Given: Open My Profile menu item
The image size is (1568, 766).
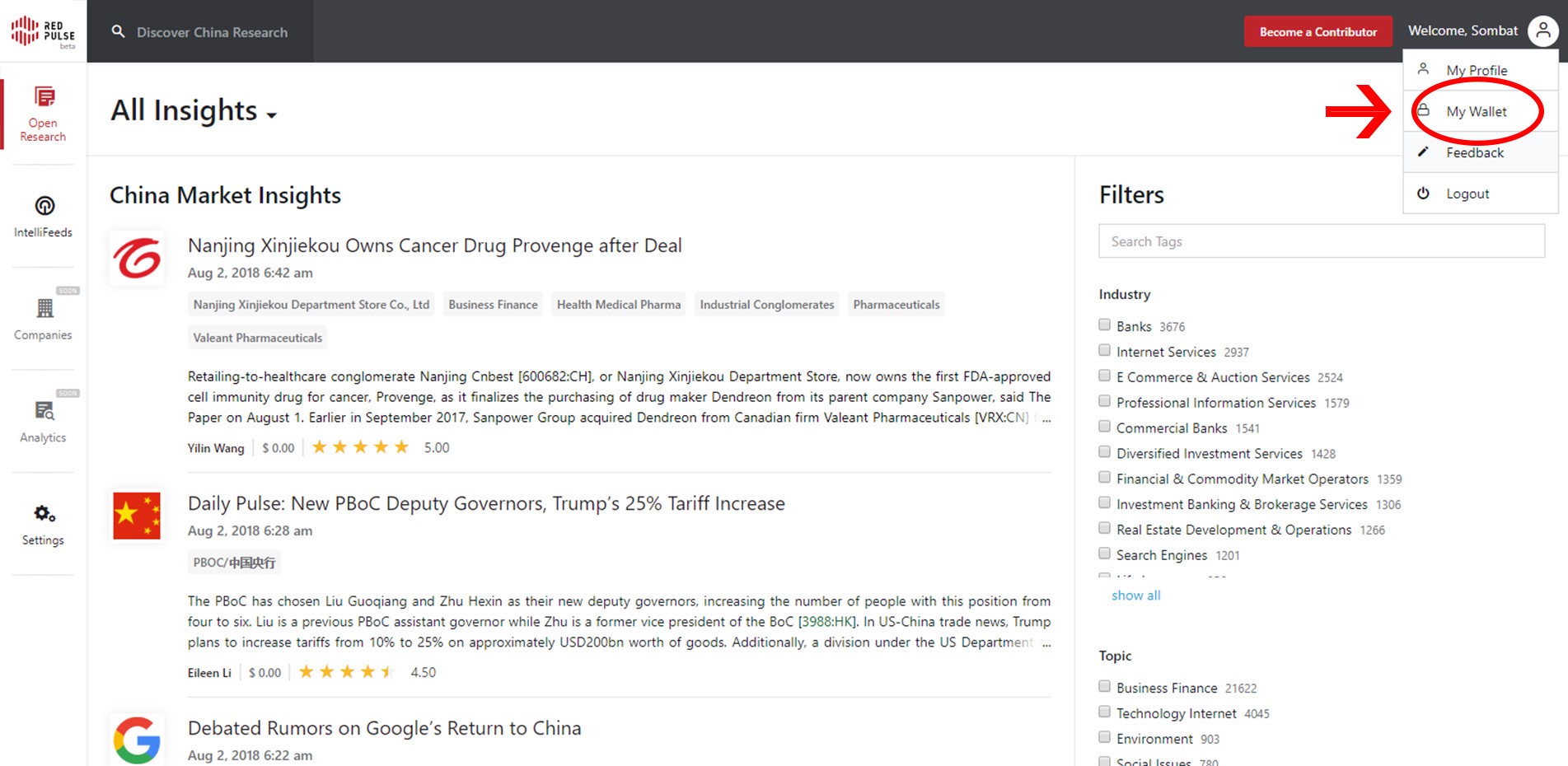Looking at the screenshot, I should coord(1481,70).
